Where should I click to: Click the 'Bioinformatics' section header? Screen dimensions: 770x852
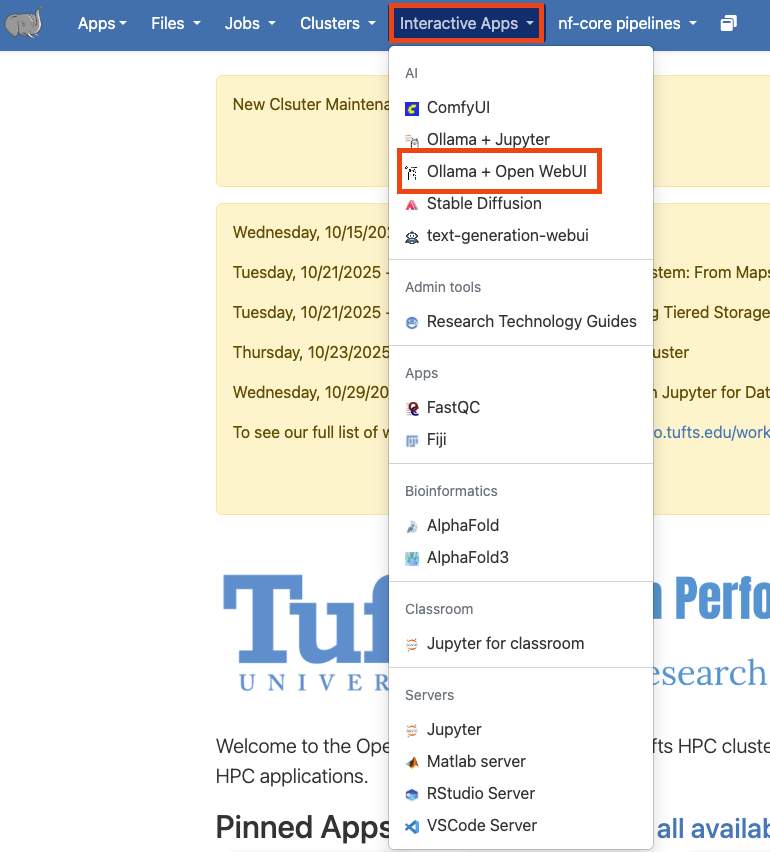(x=451, y=491)
